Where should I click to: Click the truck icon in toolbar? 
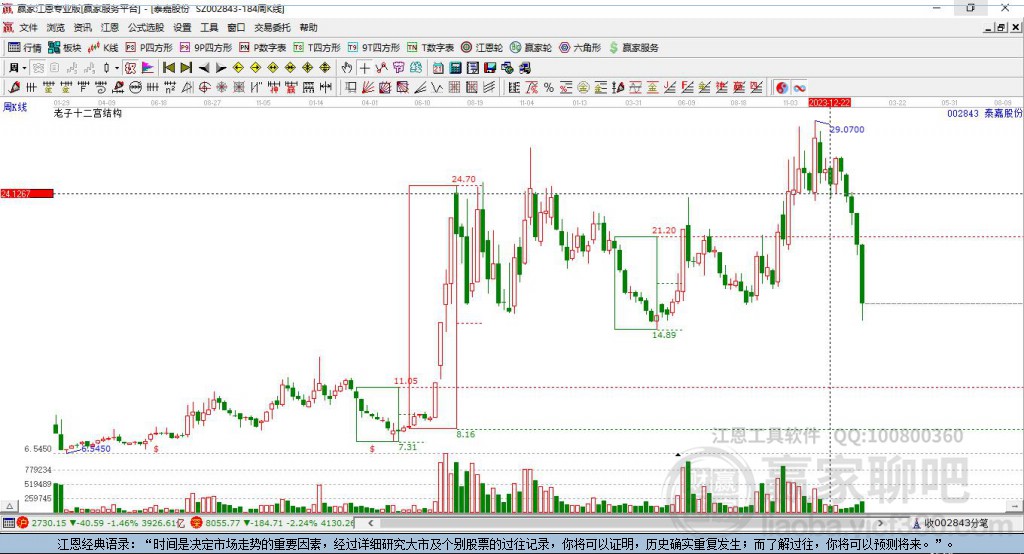coord(524,68)
